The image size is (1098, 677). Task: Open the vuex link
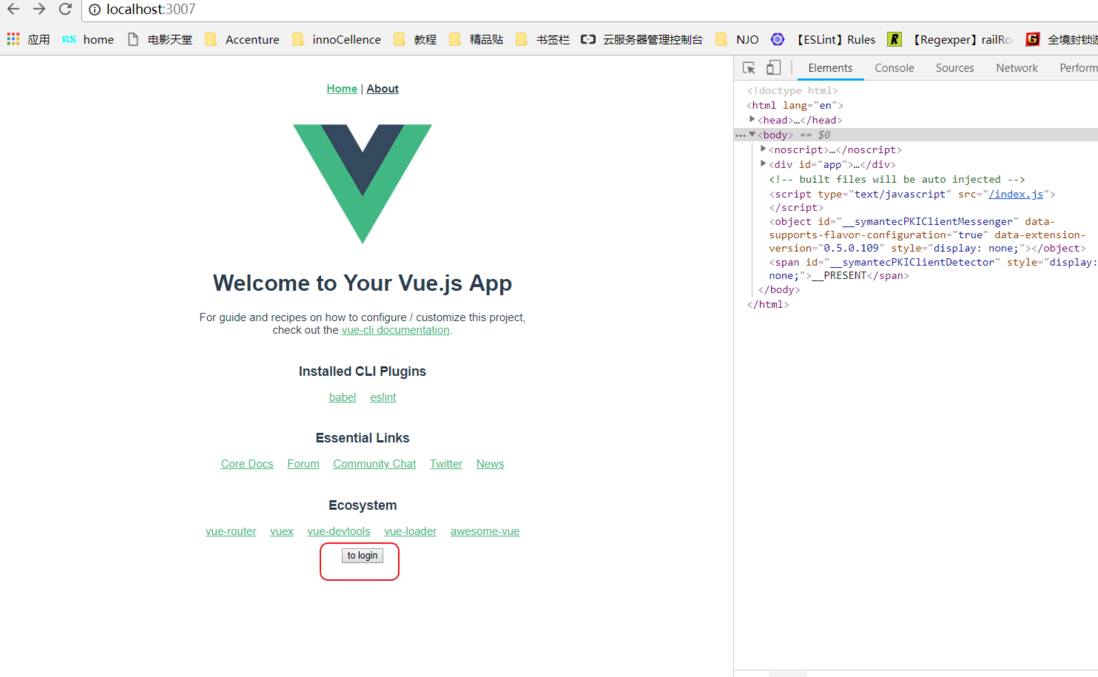282,531
